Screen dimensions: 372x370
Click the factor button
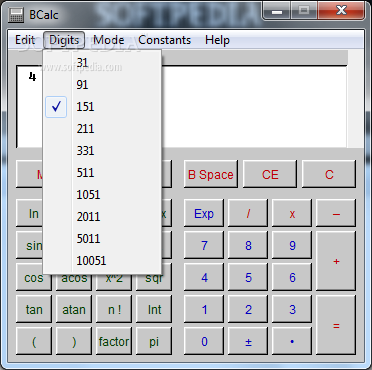click(x=114, y=341)
